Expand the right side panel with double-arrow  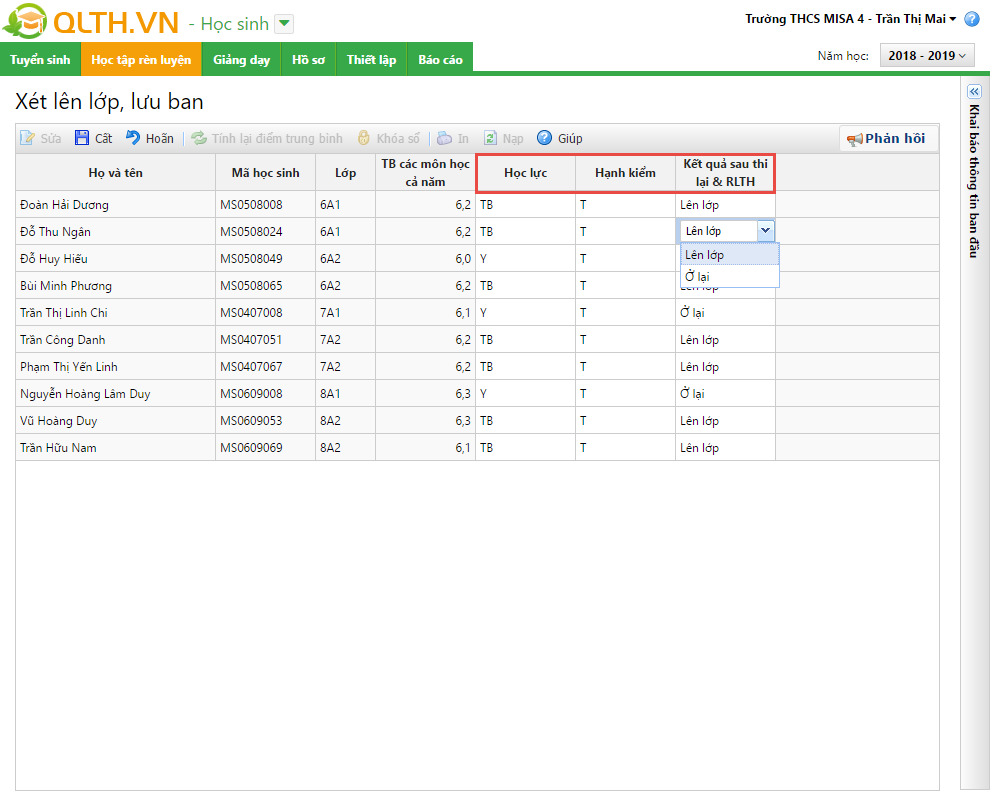tap(974, 91)
